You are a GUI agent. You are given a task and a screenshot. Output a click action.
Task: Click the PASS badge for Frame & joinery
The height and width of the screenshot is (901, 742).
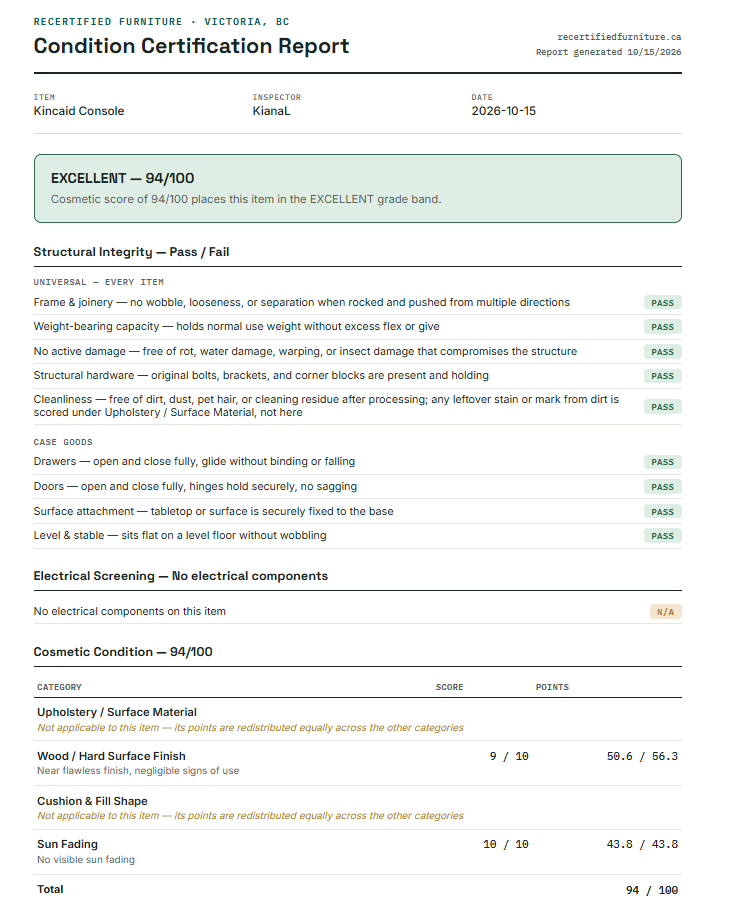pos(662,303)
